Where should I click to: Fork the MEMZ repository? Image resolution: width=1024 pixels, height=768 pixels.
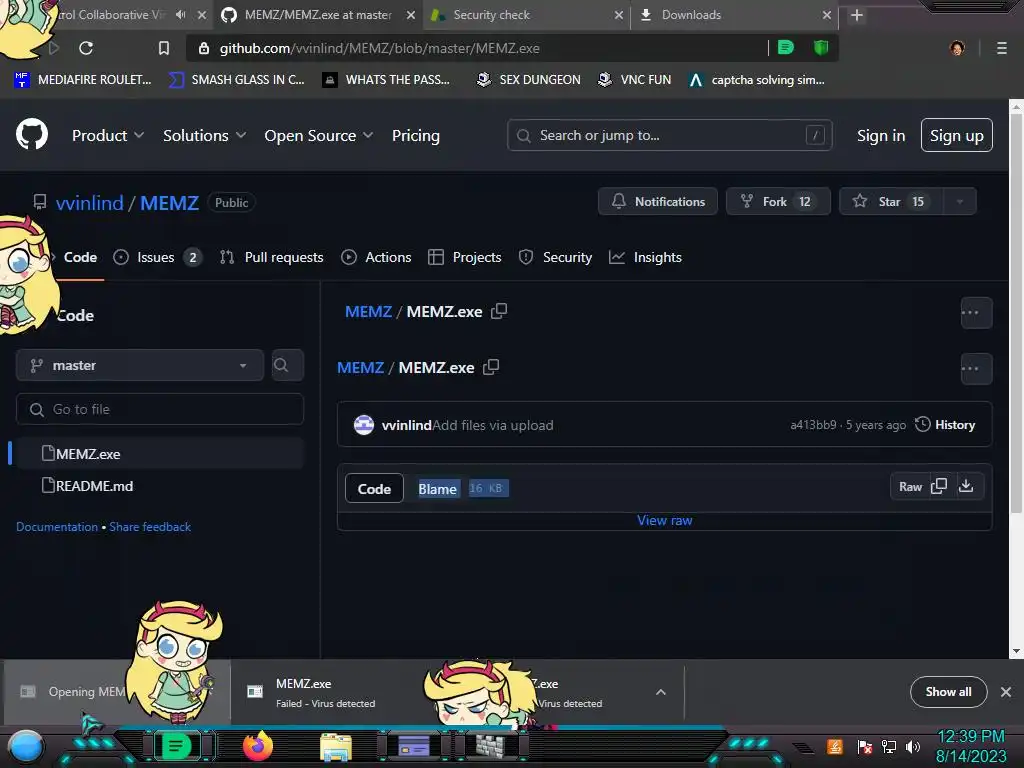(x=778, y=201)
